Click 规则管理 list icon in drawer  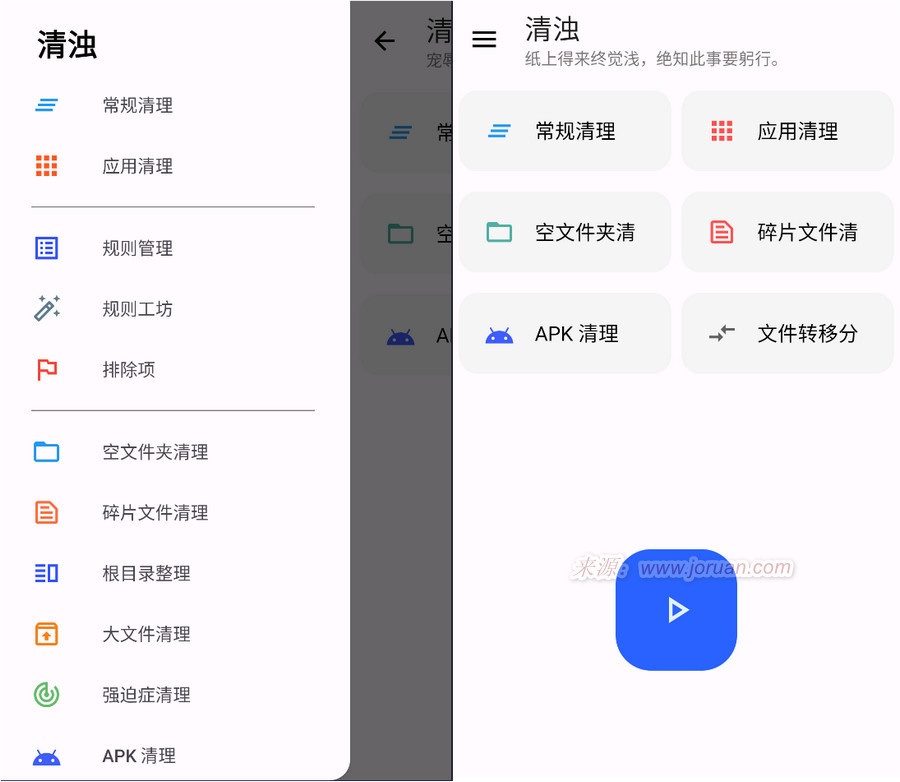[x=47, y=249]
